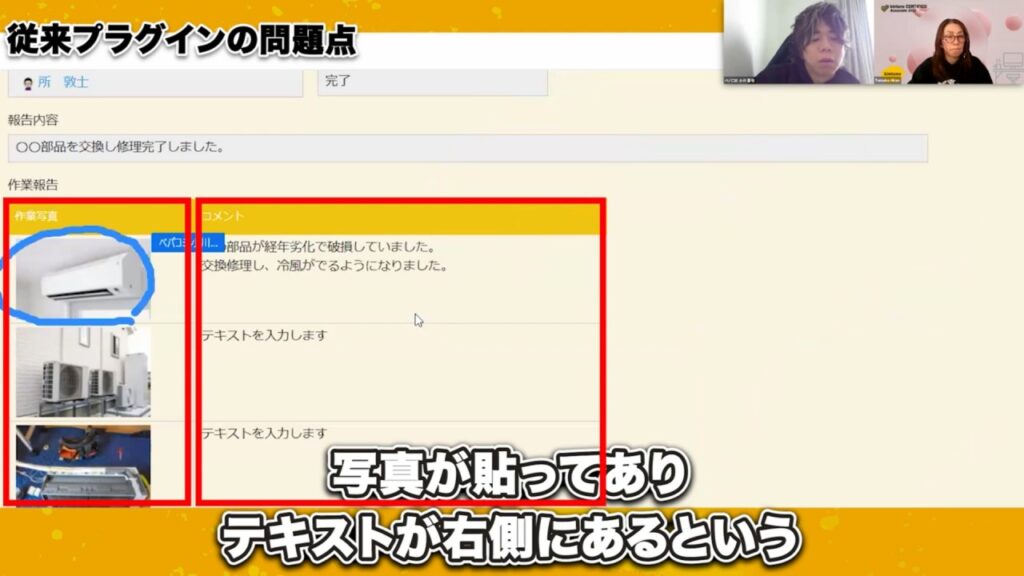Image resolution: width=1024 pixels, height=576 pixels.
Task: Select the 所 敦士 assignee link
Action: pyautogui.click(x=60, y=83)
